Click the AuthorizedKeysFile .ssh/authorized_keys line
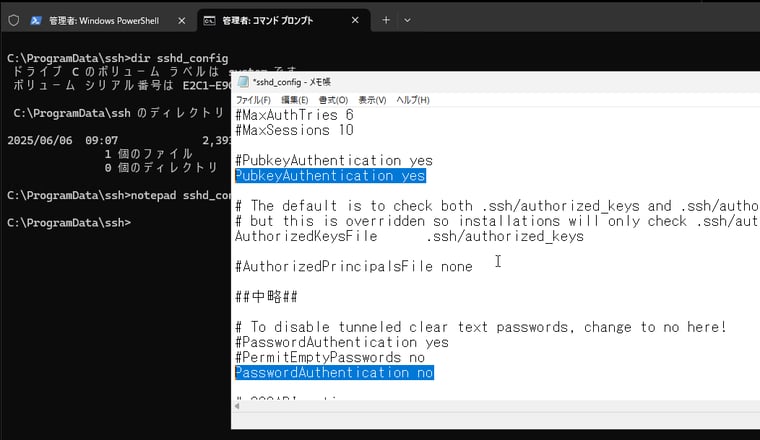 coord(410,236)
